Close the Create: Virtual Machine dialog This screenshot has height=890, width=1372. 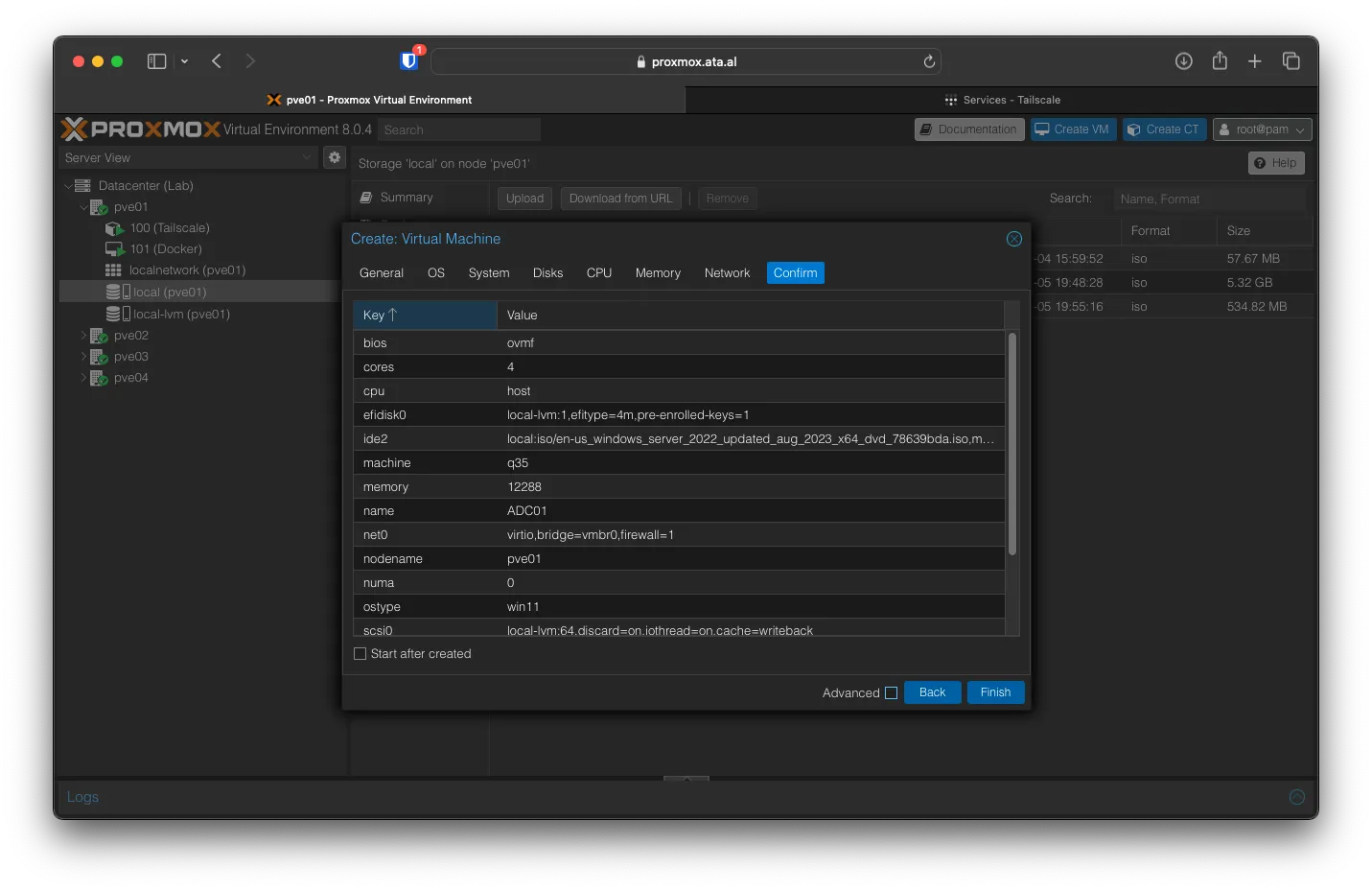tap(1014, 239)
